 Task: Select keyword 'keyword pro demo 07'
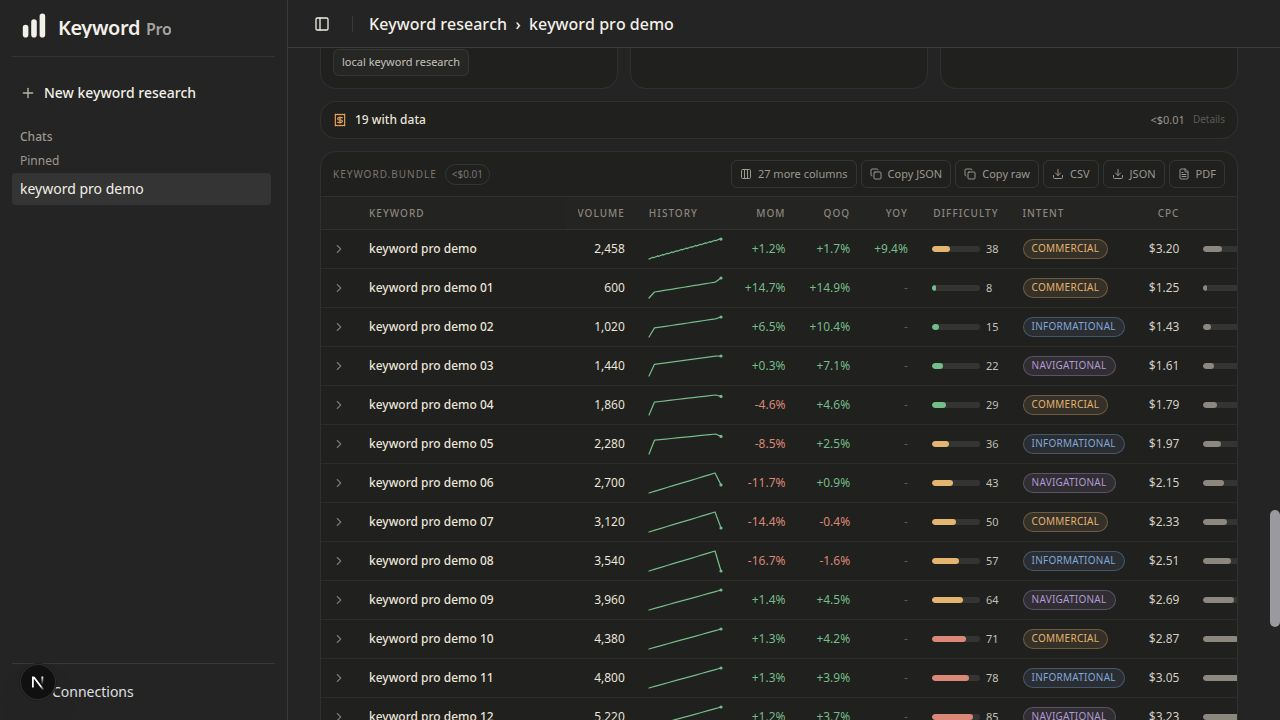(x=431, y=522)
